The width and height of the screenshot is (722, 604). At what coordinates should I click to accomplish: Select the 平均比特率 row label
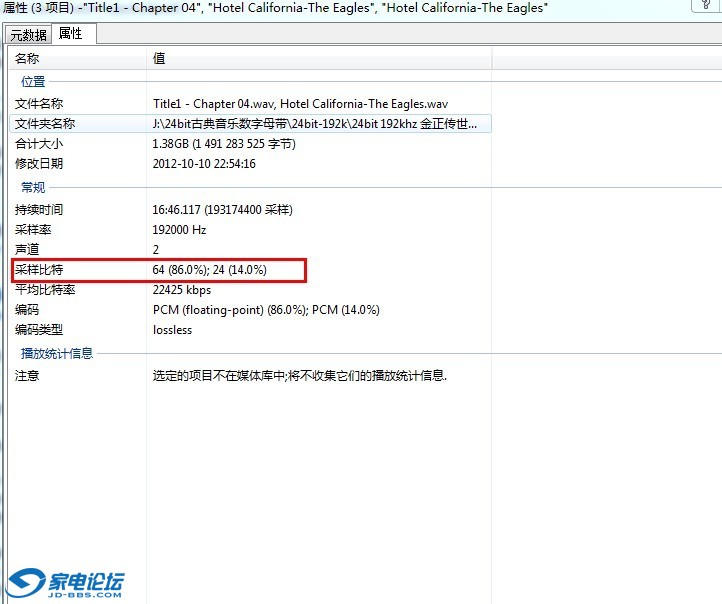(x=45, y=290)
